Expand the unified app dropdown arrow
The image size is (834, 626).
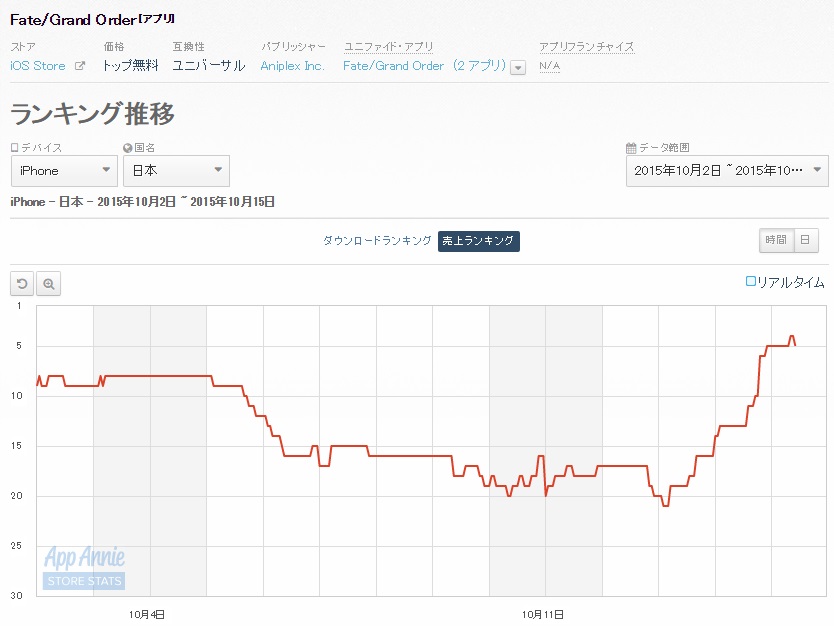point(518,68)
